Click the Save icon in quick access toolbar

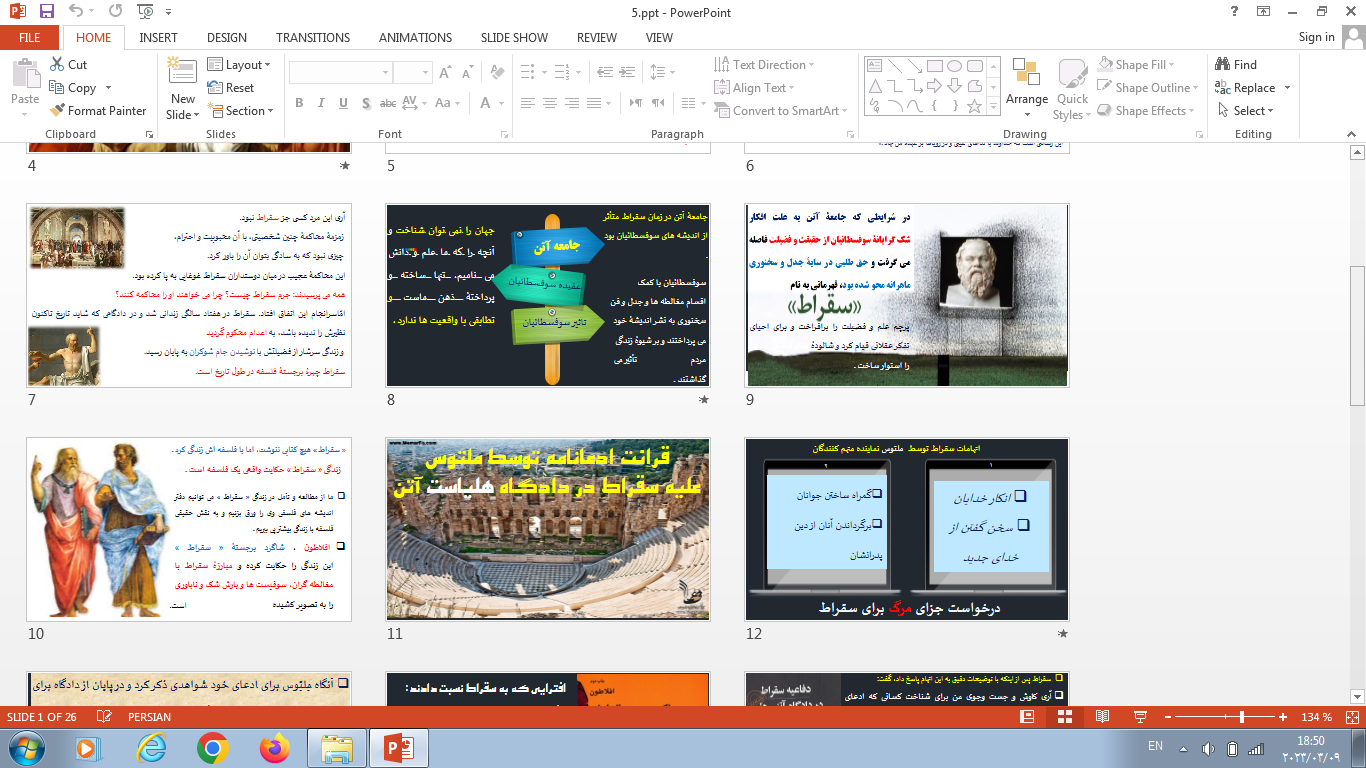[x=46, y=12]
